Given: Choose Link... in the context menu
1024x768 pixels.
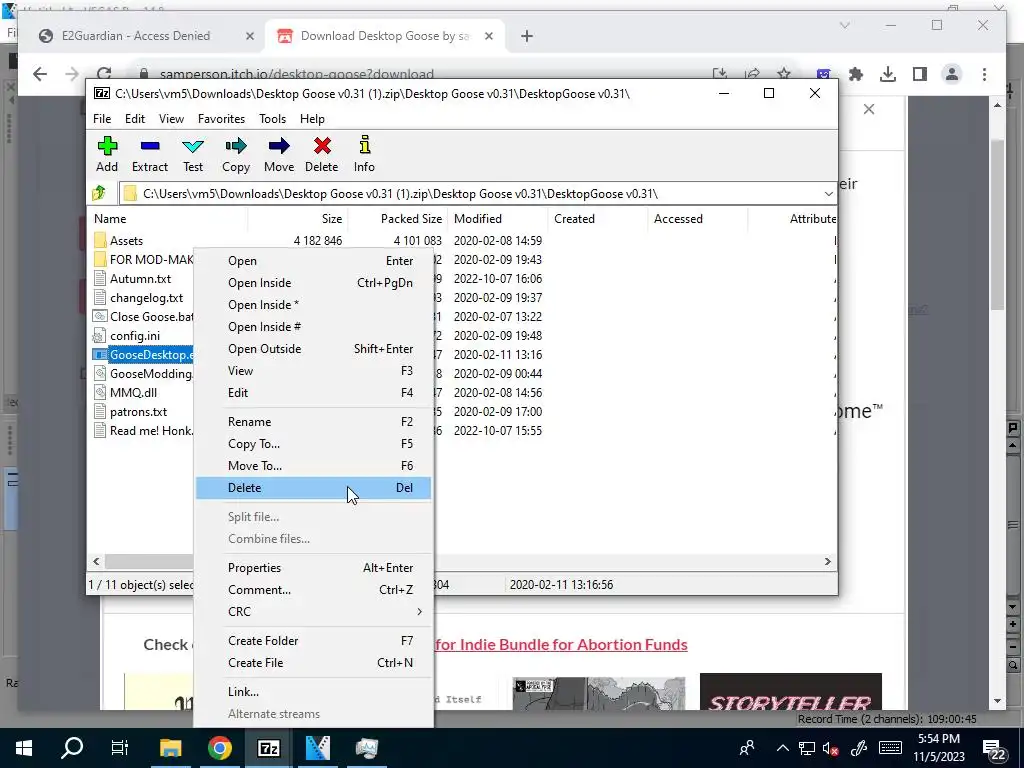Looking at the screenshot, I should (x=313, y=692).
